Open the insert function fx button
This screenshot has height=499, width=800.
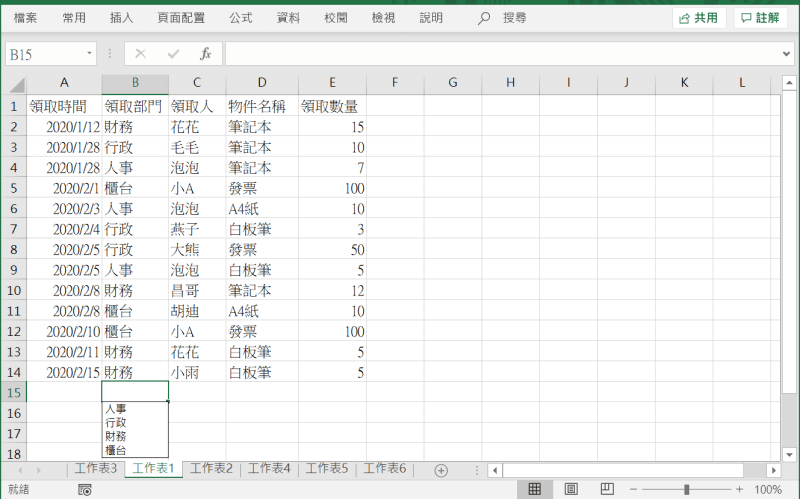coord(206,54)
